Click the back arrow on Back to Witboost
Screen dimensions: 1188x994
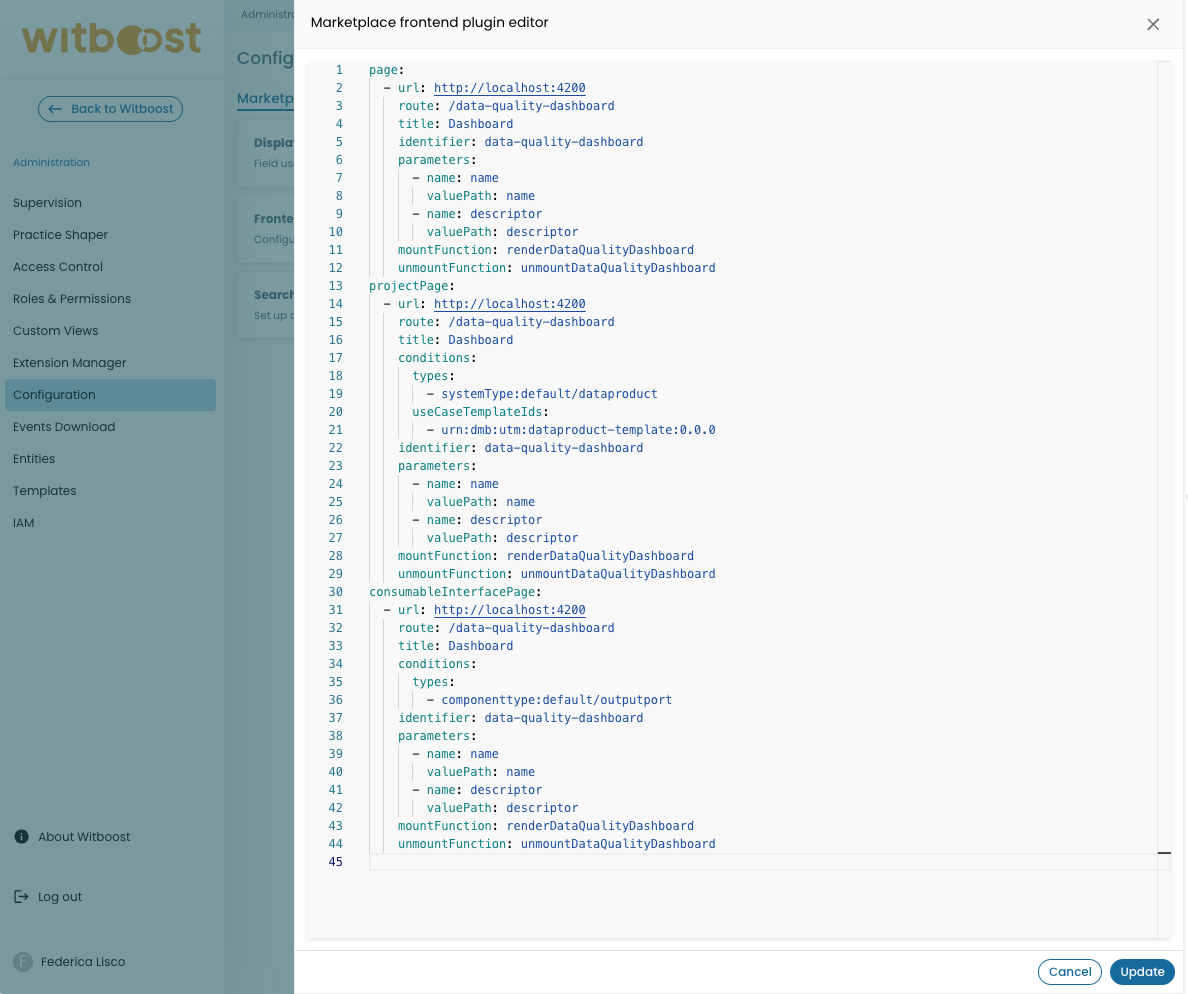pos(57,108)
